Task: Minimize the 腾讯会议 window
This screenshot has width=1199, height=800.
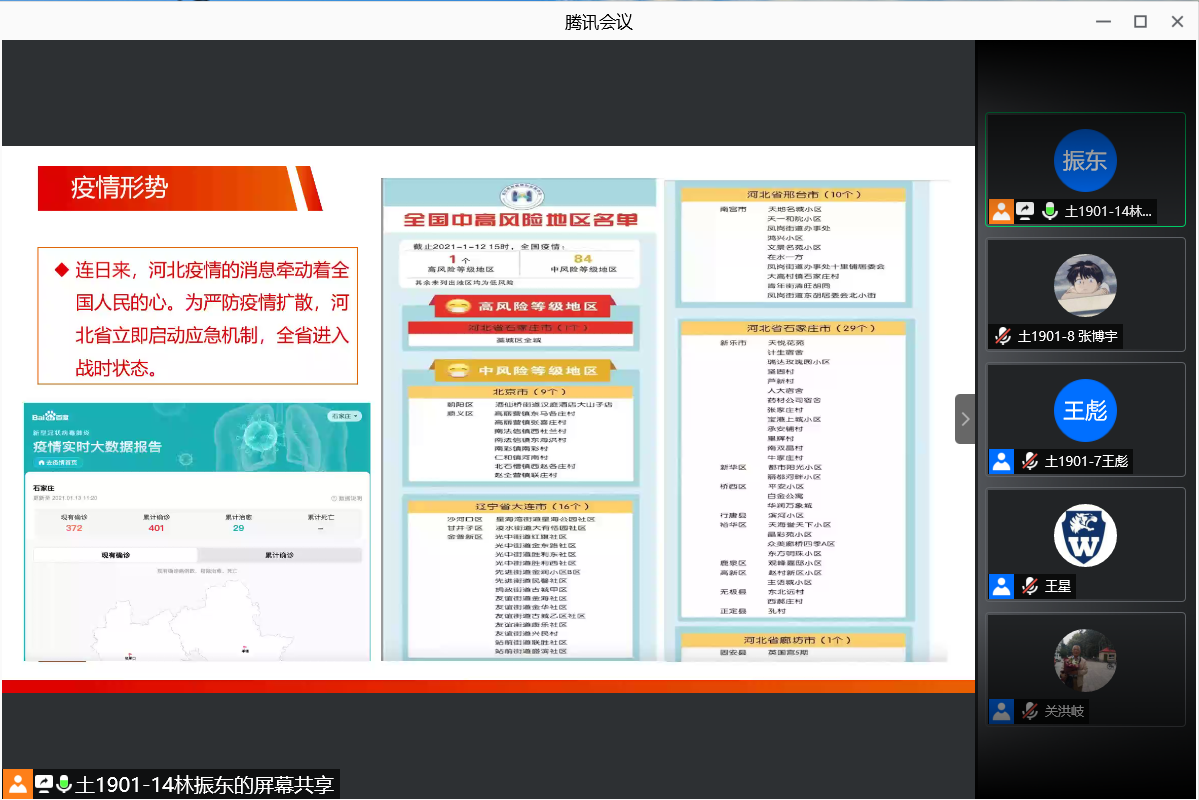Action: [x=1103, y=21]
